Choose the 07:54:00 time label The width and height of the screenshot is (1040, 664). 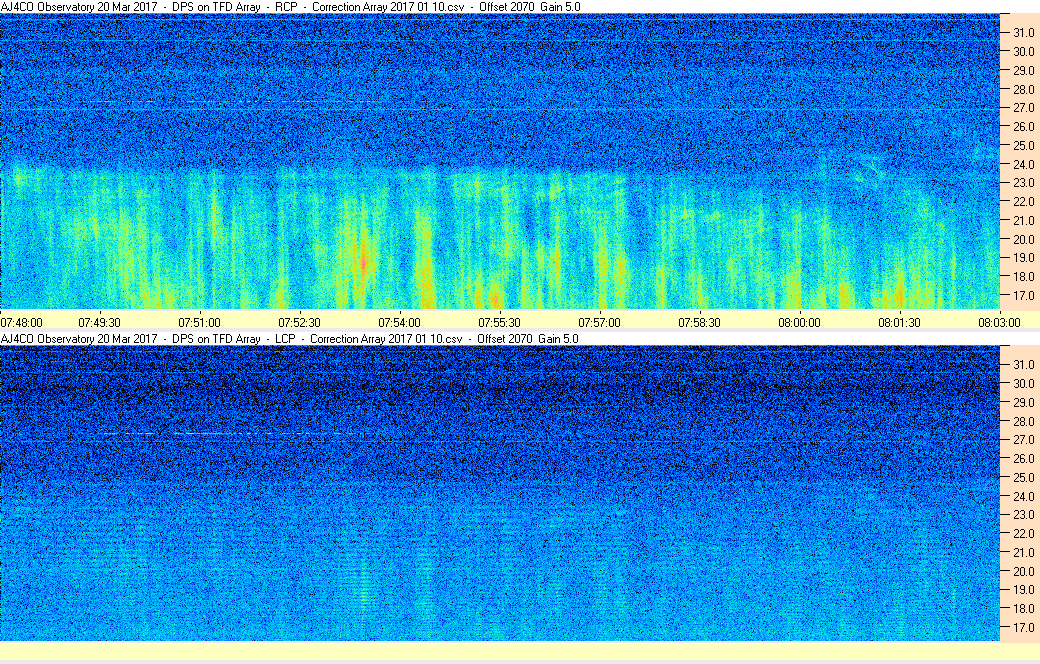tap(399, 322)
